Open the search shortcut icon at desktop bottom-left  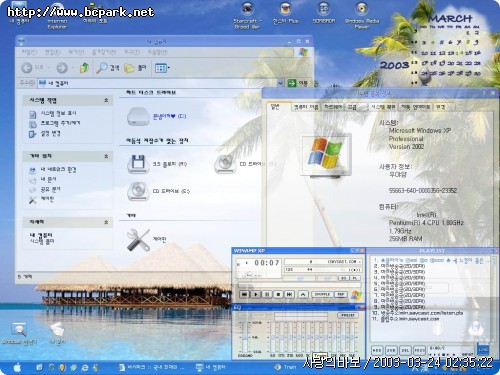coord(19,330)
